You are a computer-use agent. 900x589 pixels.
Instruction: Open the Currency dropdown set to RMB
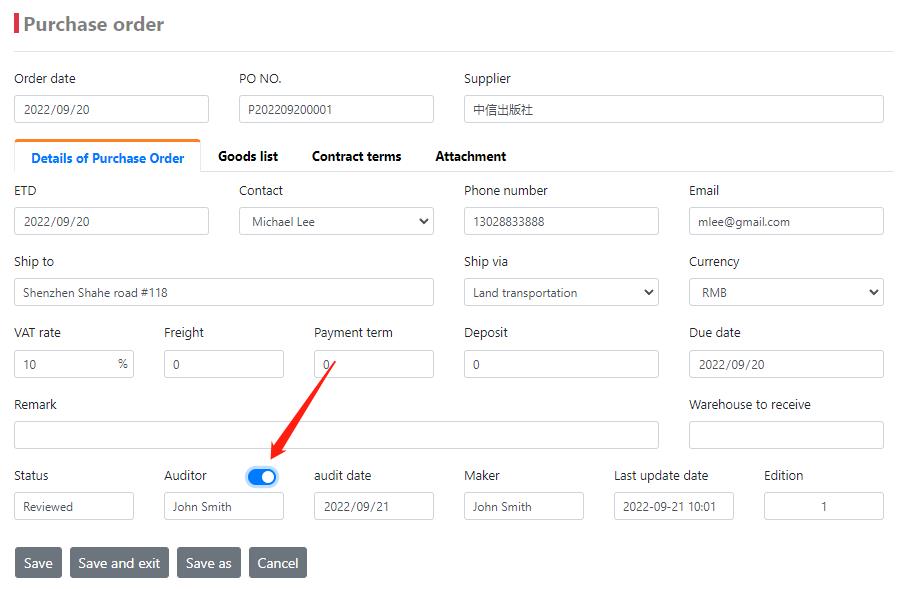click(786, 292)
